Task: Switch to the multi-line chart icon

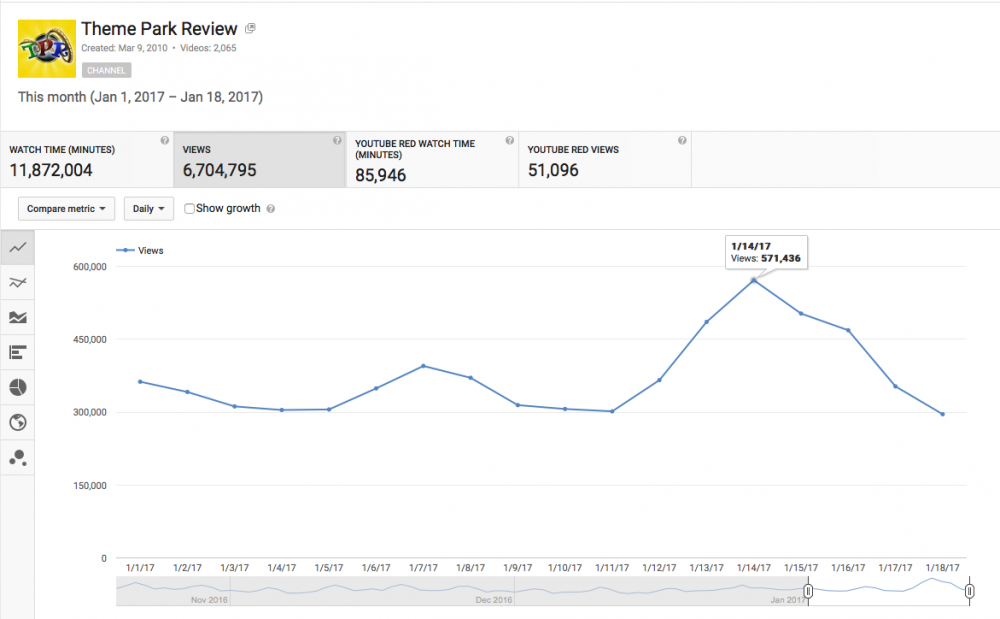Action: click(x=17, y=283)
